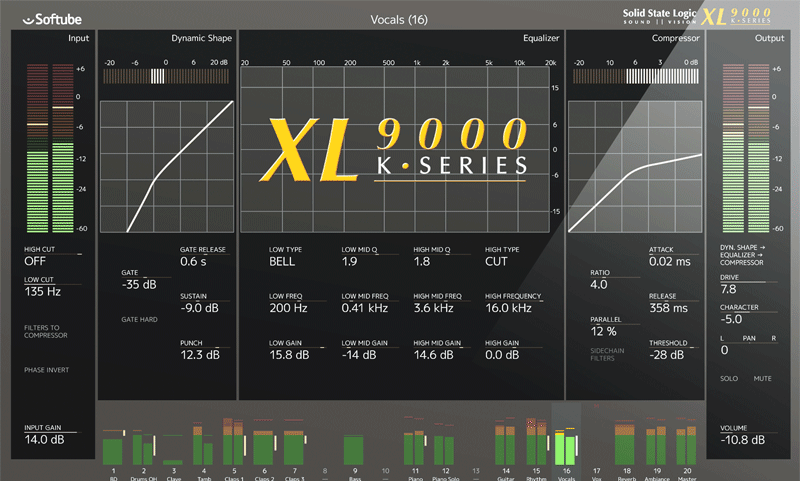
Task: Adjust Low Freq 200 Hz value
Action: (288, 308)
